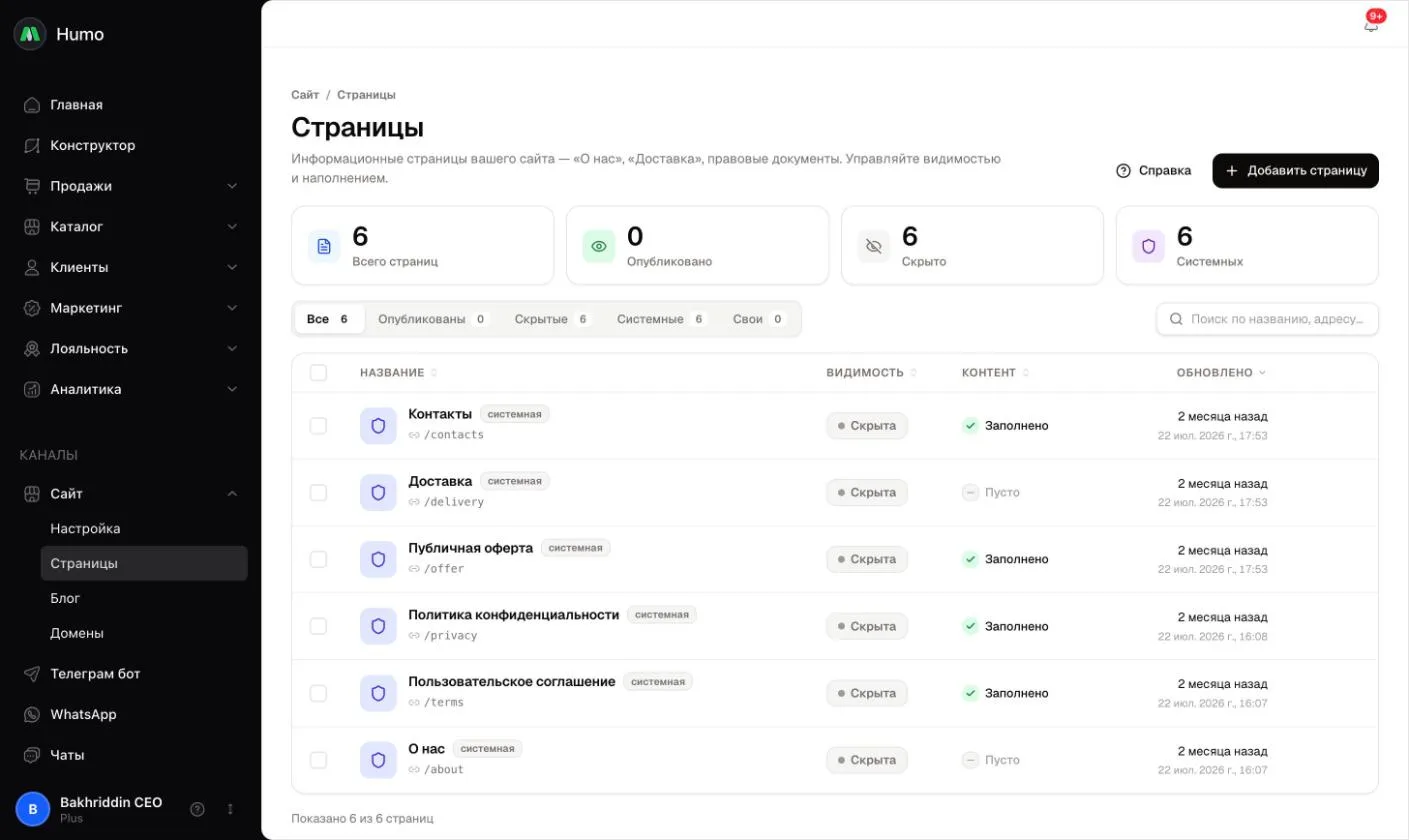Click link icon beside /contacts
The height and width of the screenshot is (840, 1409).
(x=414, y=436)
